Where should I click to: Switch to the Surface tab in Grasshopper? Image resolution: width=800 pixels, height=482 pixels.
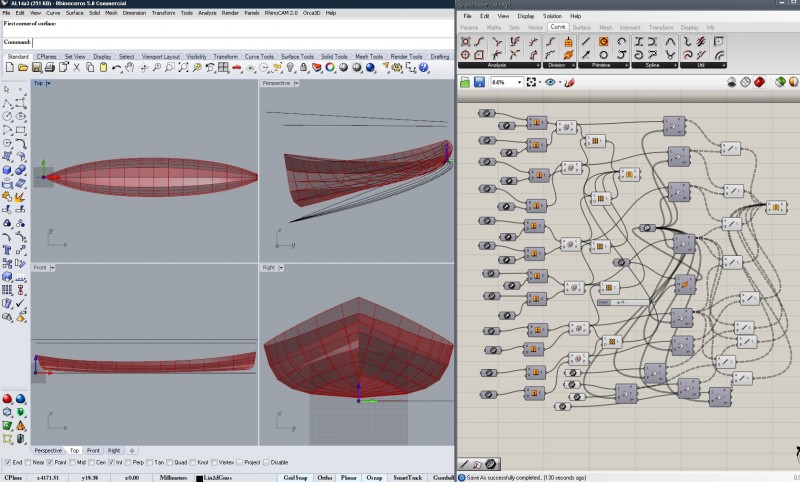pos(581,27)
